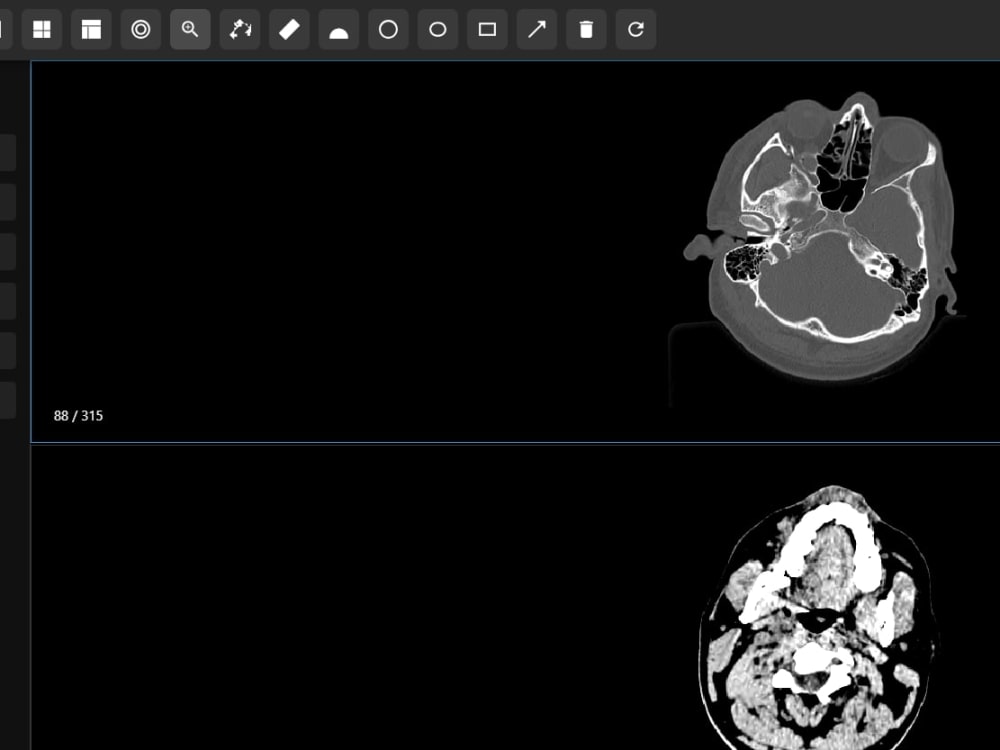
Task: Choose the ellipse ROI tool
Action: [438, 29]
